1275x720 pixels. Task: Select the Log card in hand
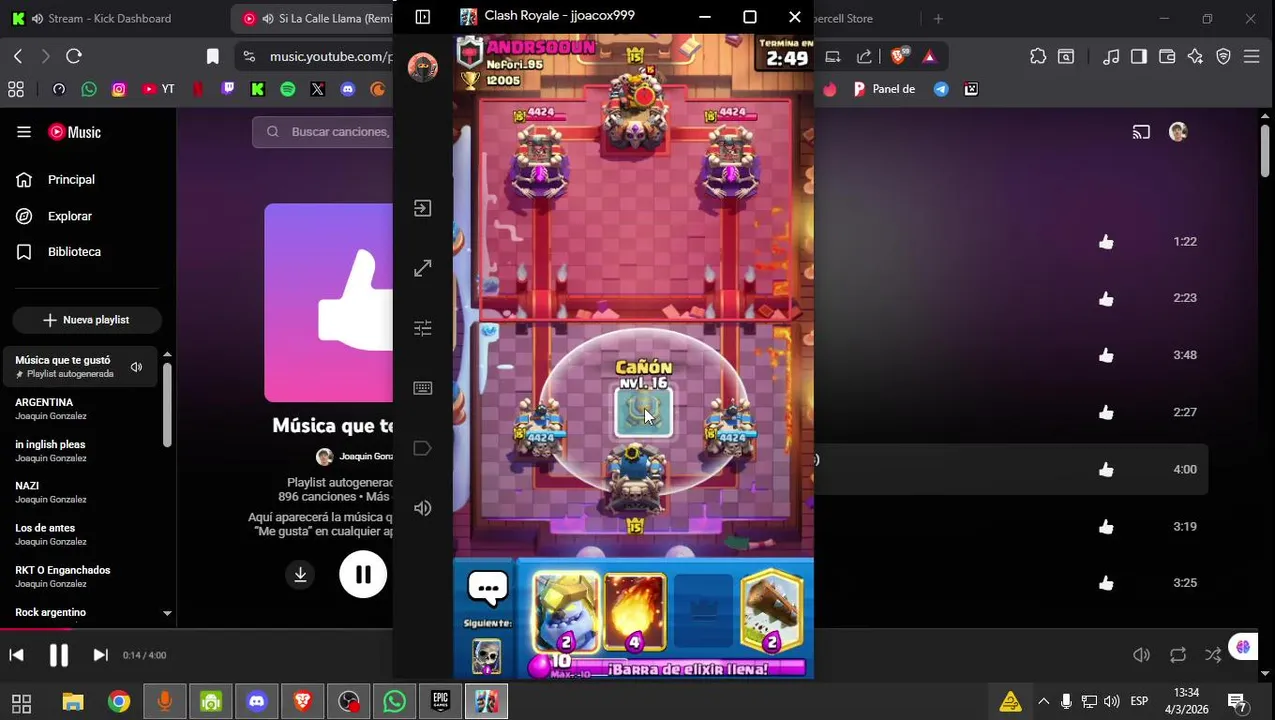(772, 613)
